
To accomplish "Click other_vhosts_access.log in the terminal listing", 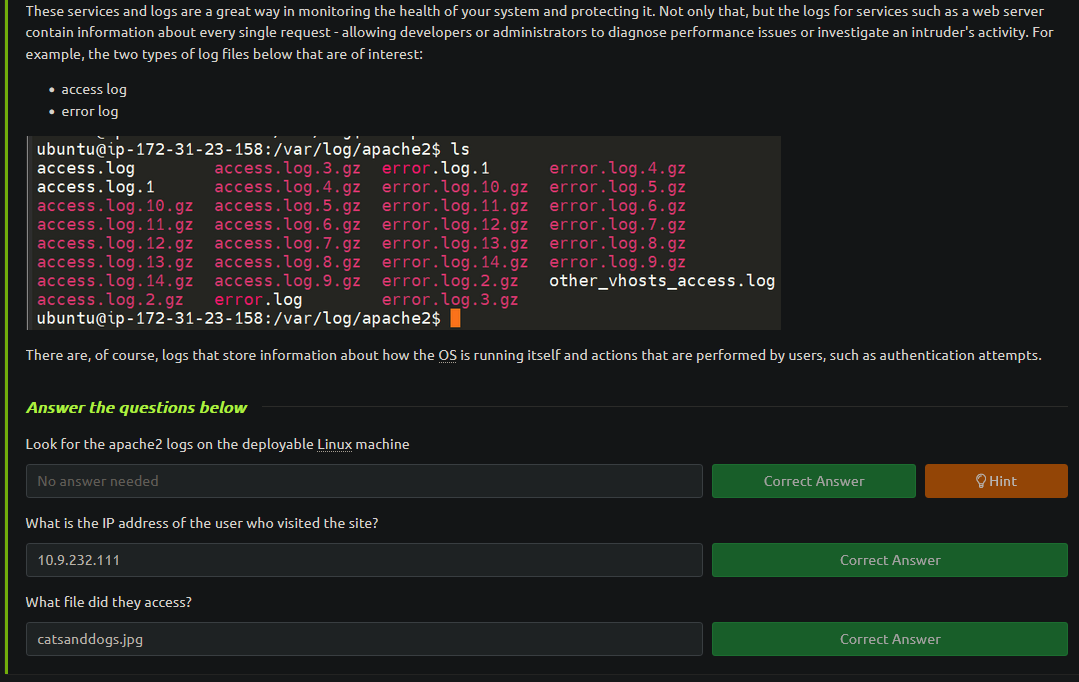I will 662,281.
